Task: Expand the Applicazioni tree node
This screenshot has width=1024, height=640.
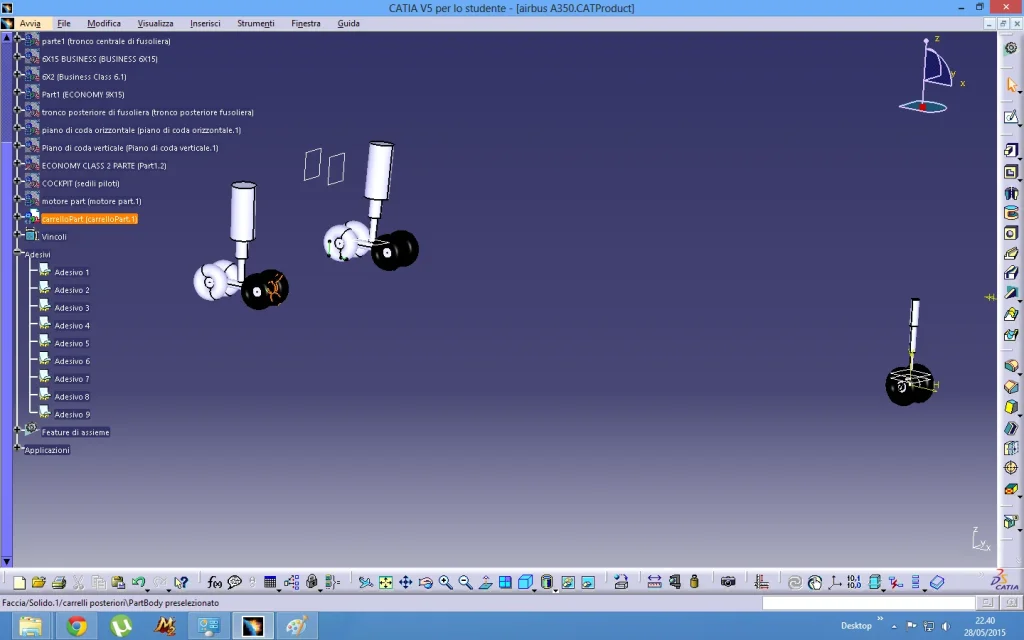Action: tap(18, 447)
